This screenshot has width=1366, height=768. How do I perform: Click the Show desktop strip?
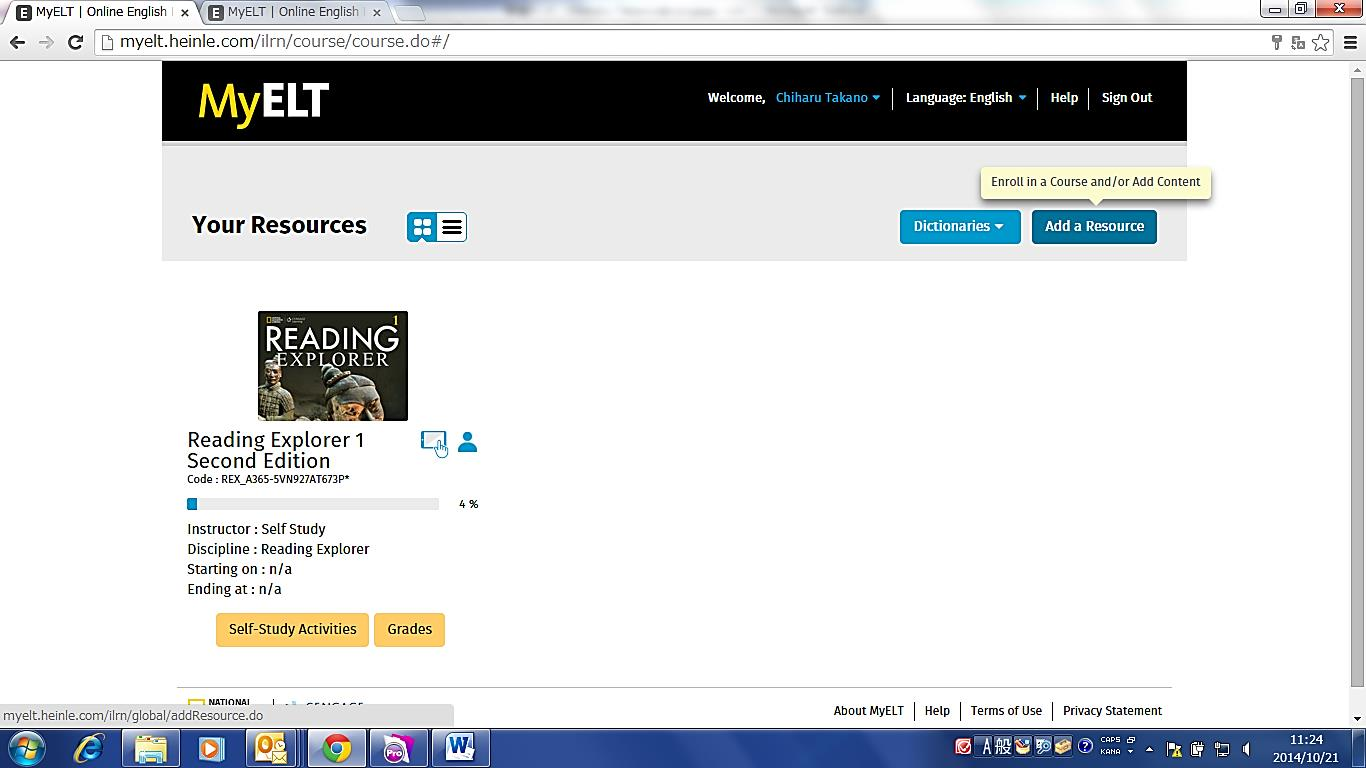[x=1358, y=748]
